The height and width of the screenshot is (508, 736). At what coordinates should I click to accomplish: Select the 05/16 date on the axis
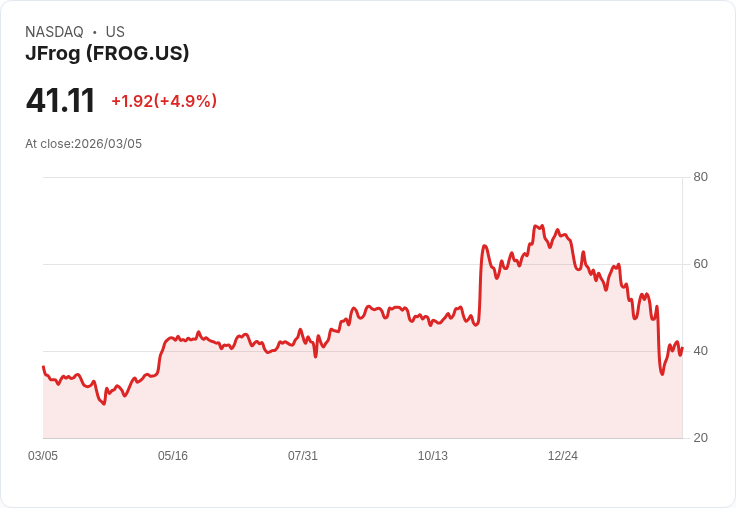pos(173,456)
